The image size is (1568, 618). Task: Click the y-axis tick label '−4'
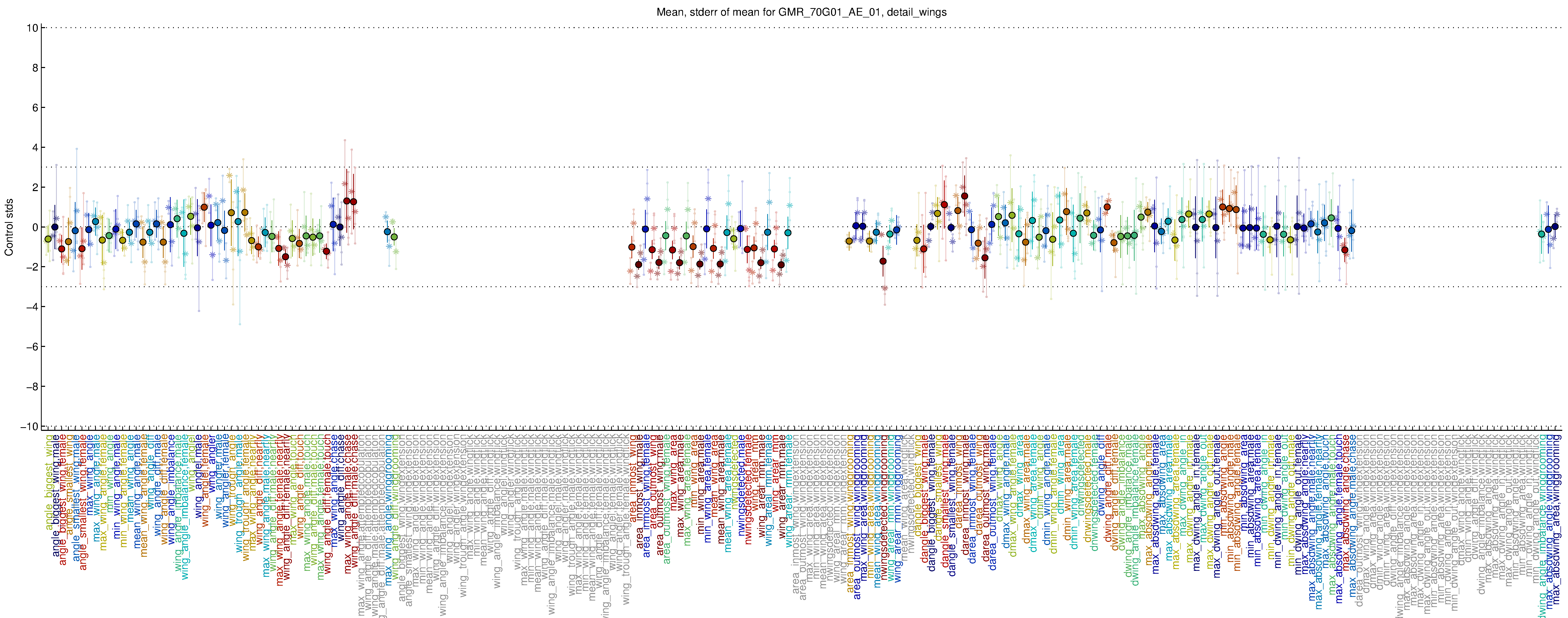click(32, 307)
